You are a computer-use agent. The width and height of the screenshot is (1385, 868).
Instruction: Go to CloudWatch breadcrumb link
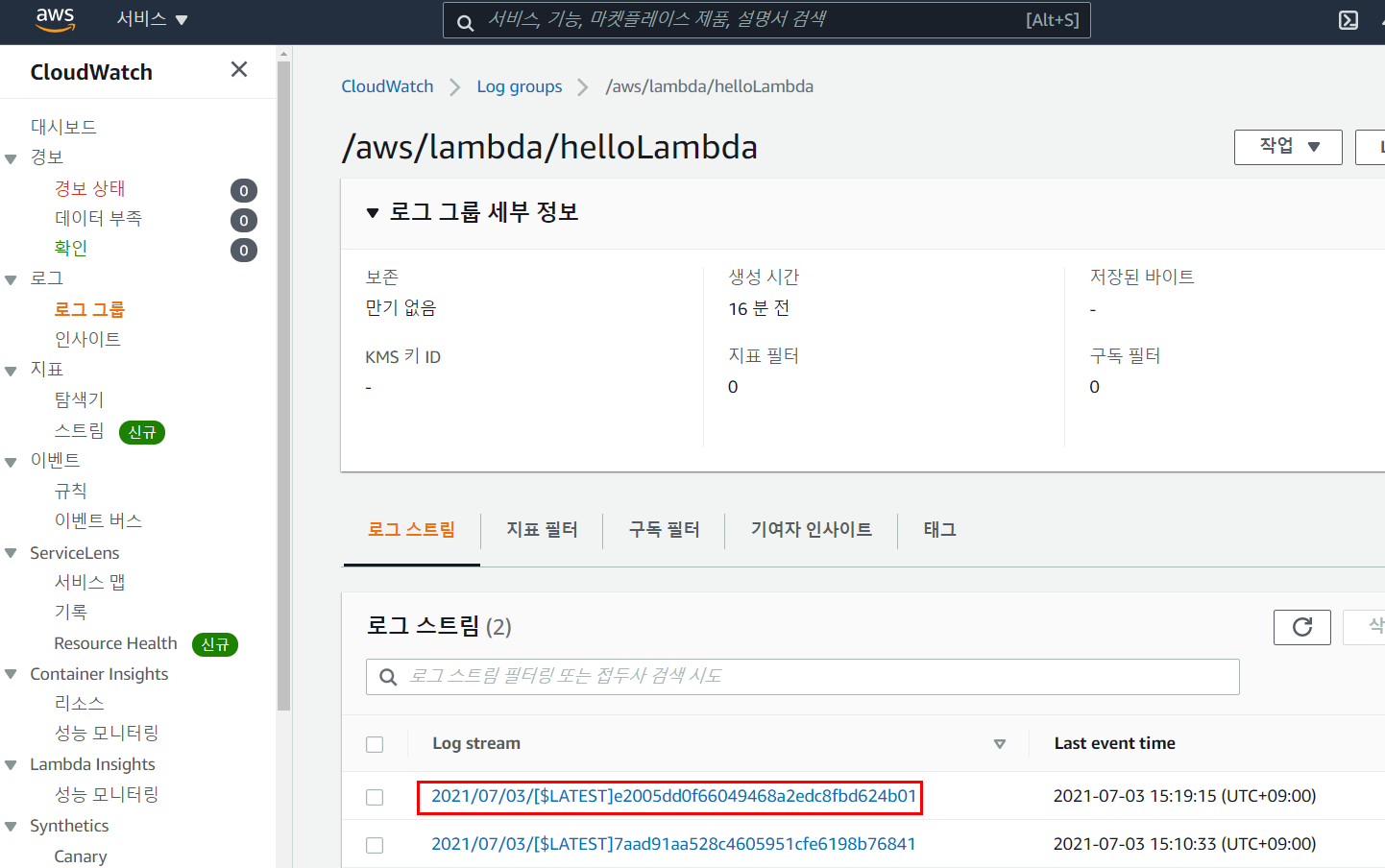point(387,86)
